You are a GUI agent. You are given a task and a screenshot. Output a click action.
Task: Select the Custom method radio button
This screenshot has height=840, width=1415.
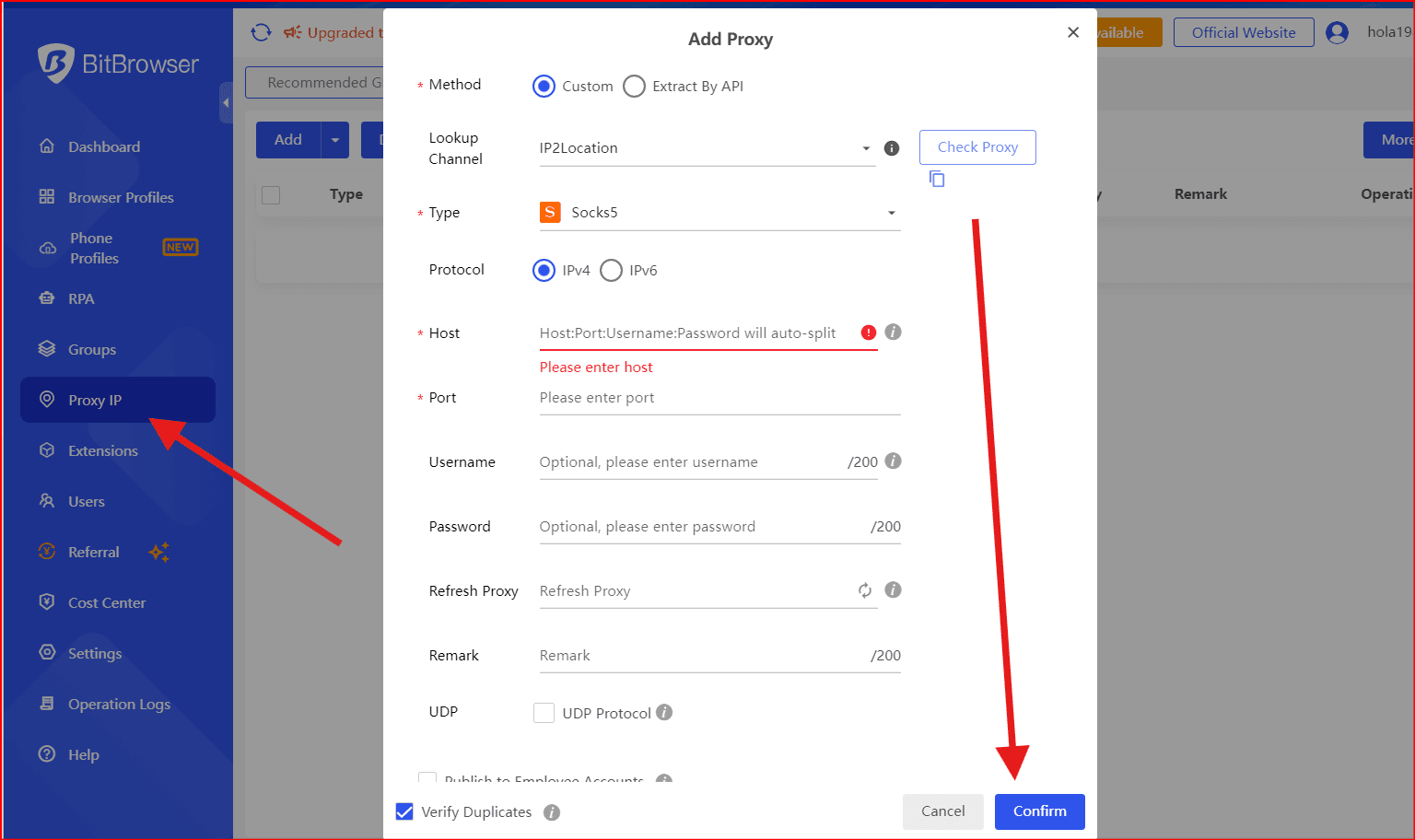click(544, 87)
